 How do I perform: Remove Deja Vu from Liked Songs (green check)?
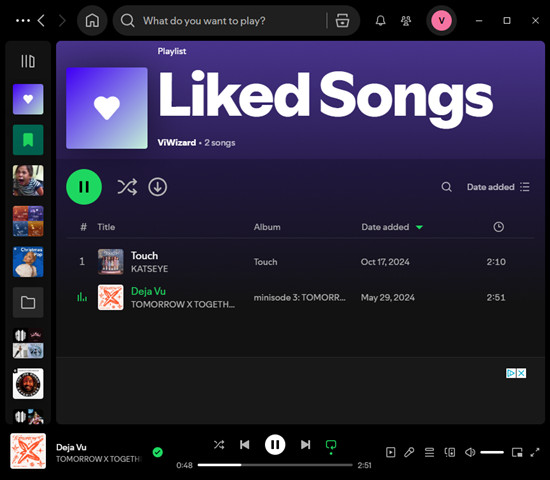click(158, 452)
